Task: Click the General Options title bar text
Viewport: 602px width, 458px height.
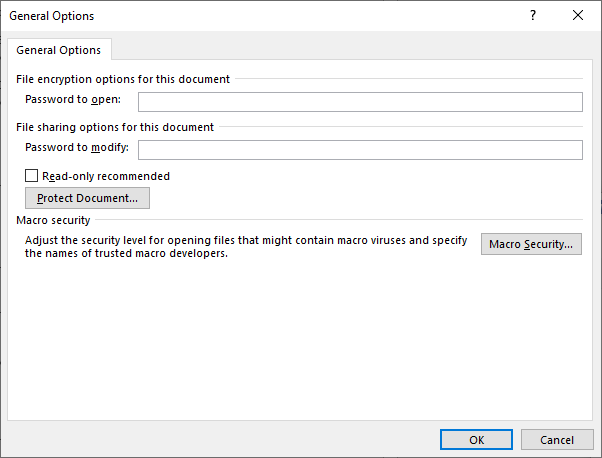Action: [x=51, y=16]
